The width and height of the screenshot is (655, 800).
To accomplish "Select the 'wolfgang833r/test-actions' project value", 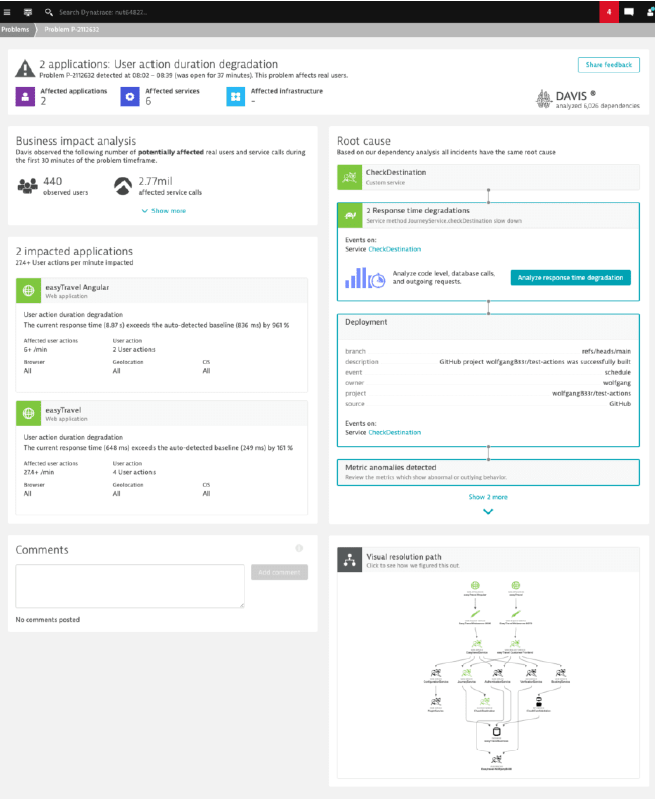I will click(x=591, y=393).
